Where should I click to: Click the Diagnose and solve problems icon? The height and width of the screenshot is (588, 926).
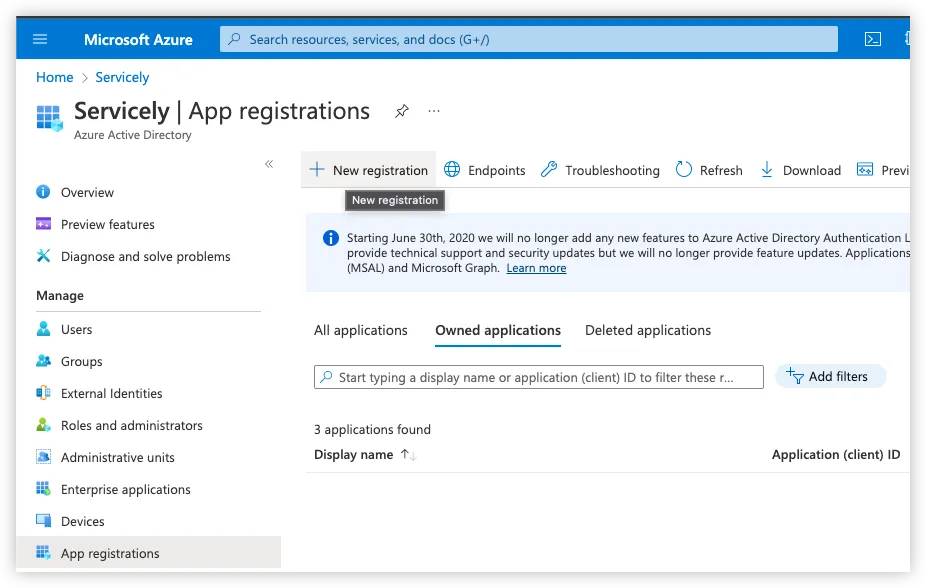tap(43, 256)
